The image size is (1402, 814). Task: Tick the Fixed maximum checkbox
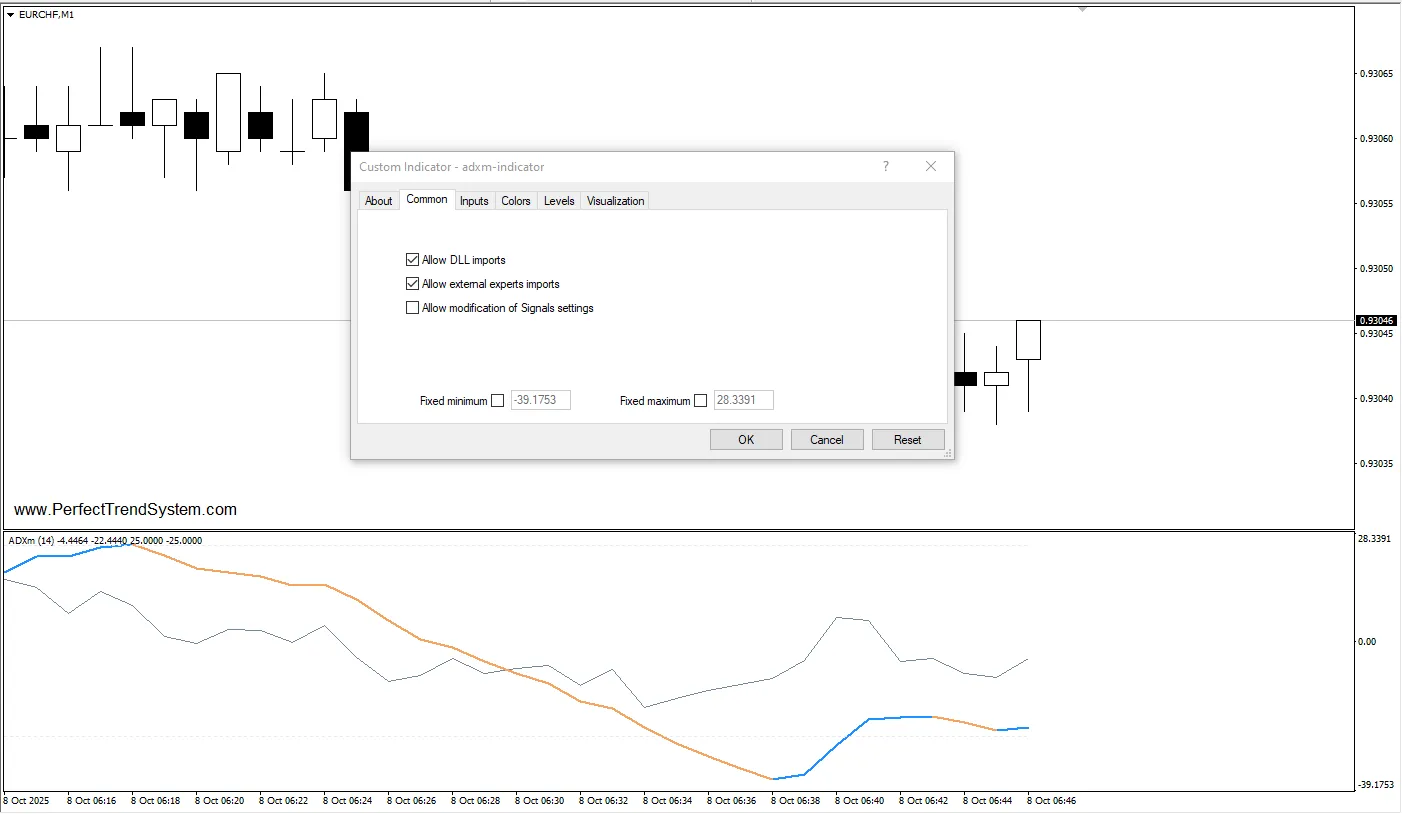pyautogui.click(x=700, y=401)
